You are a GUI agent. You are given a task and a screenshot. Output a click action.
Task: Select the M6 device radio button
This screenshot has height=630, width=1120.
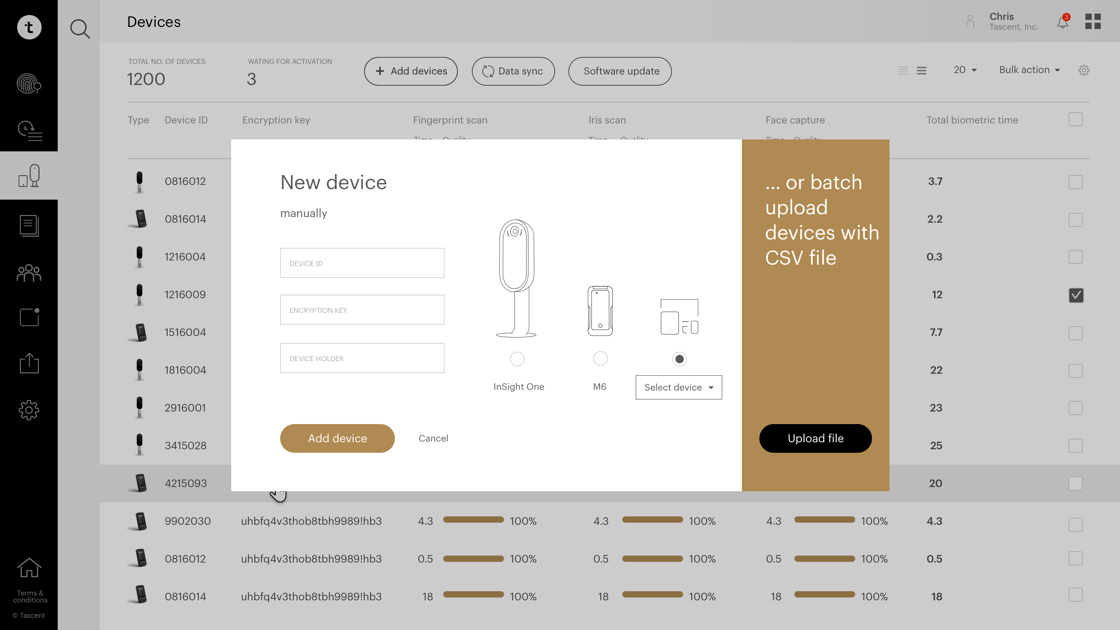pos(600,359)
